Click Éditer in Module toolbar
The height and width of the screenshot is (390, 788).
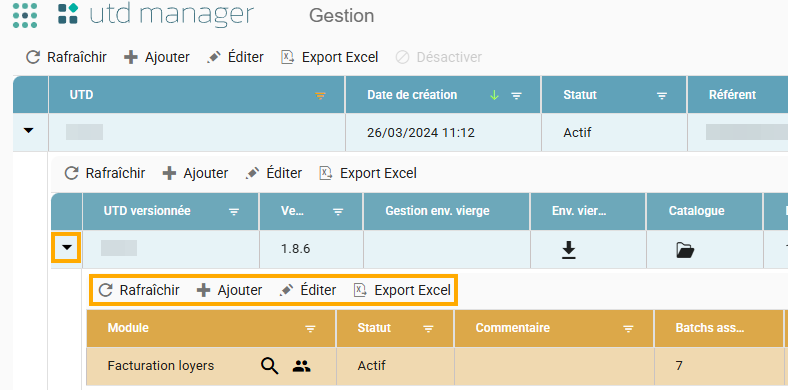tap(308, 290)
